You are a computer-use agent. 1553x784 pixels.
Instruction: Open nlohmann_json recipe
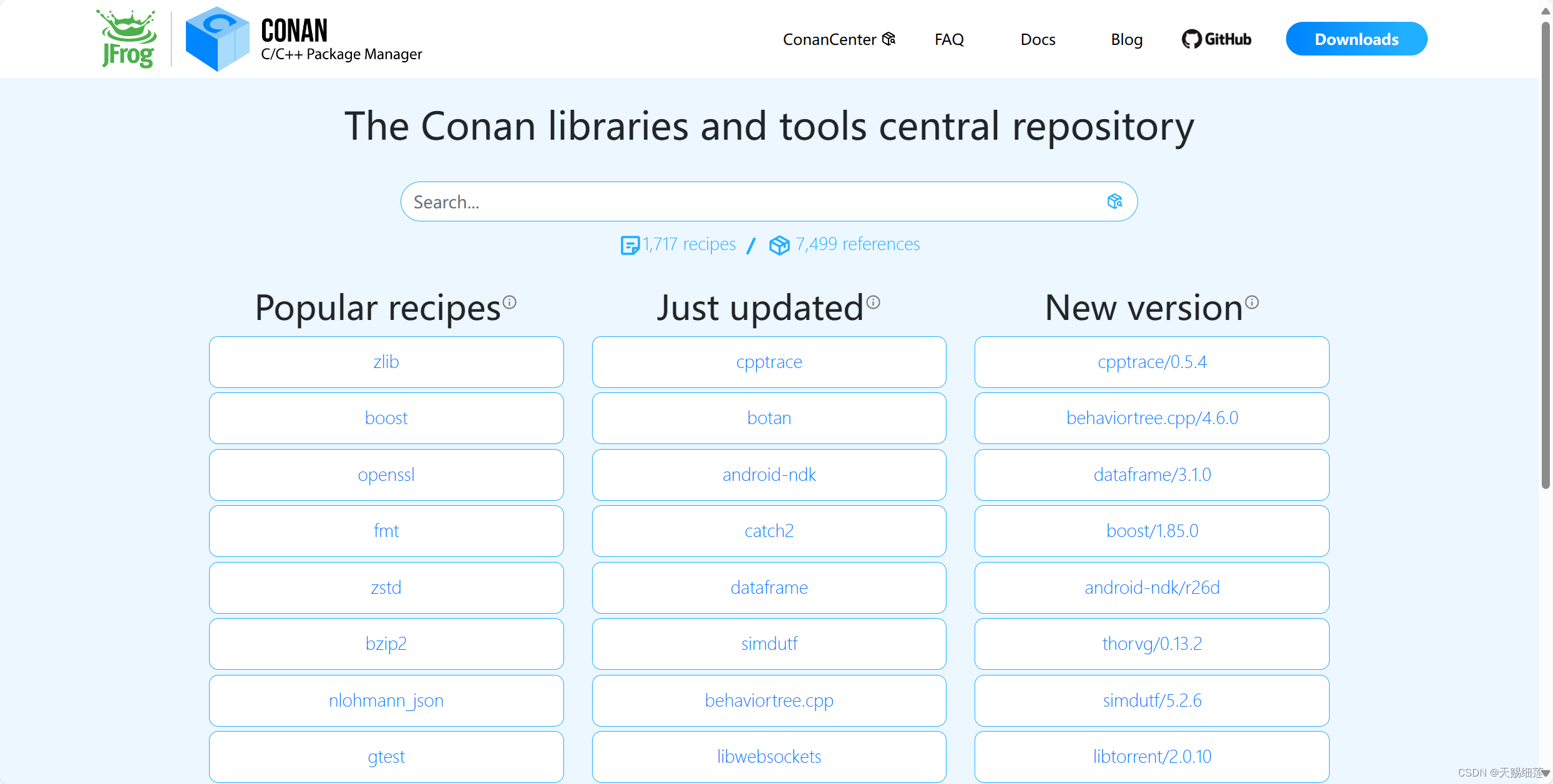386,700
